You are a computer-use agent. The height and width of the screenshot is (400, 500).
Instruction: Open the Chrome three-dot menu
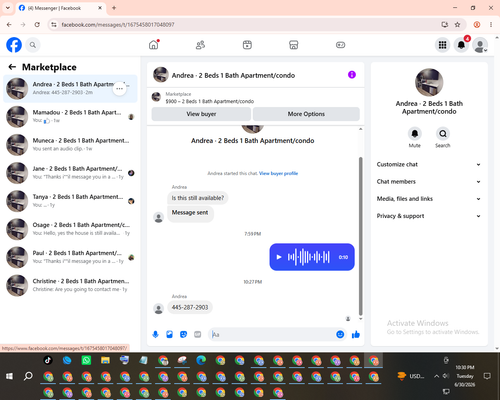tap(491, 25)
